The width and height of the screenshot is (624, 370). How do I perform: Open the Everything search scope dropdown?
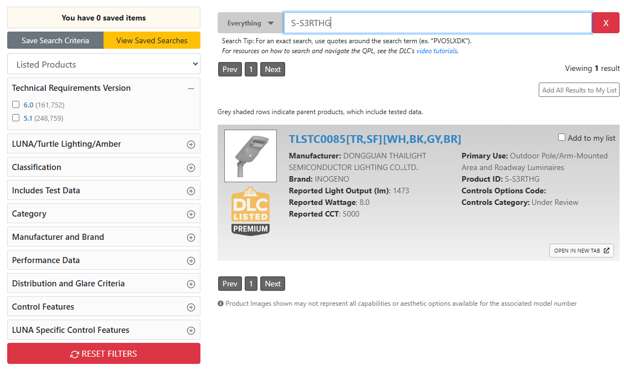click(x=250, y=23)
